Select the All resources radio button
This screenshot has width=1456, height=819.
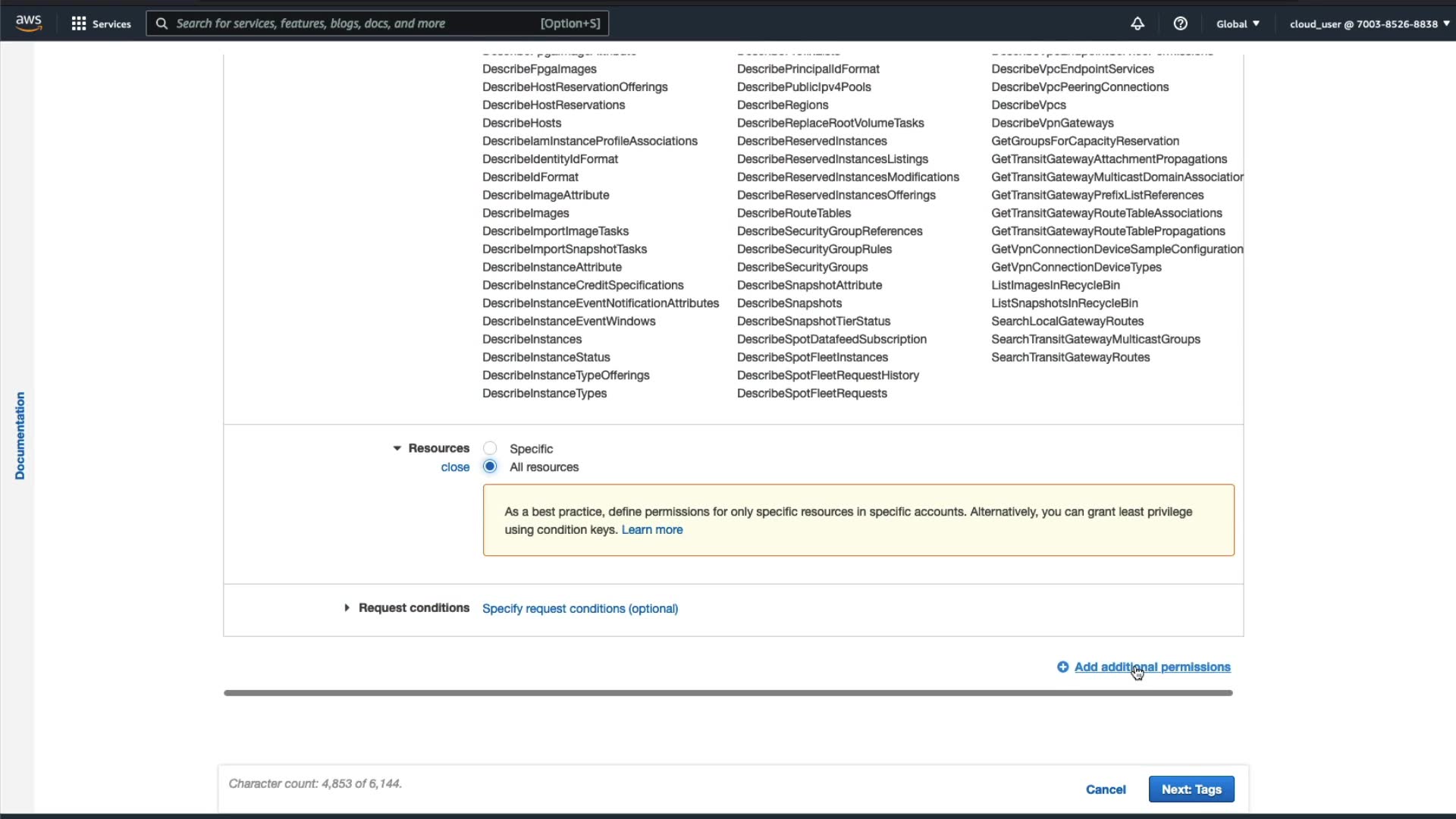click(x=490, y=466)
